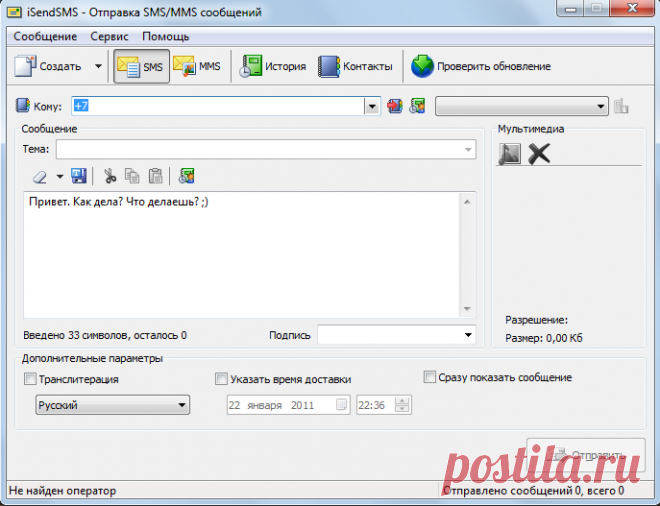Click the paste clipboard icon
Viewport: 660px width, 506px height.
155,176
